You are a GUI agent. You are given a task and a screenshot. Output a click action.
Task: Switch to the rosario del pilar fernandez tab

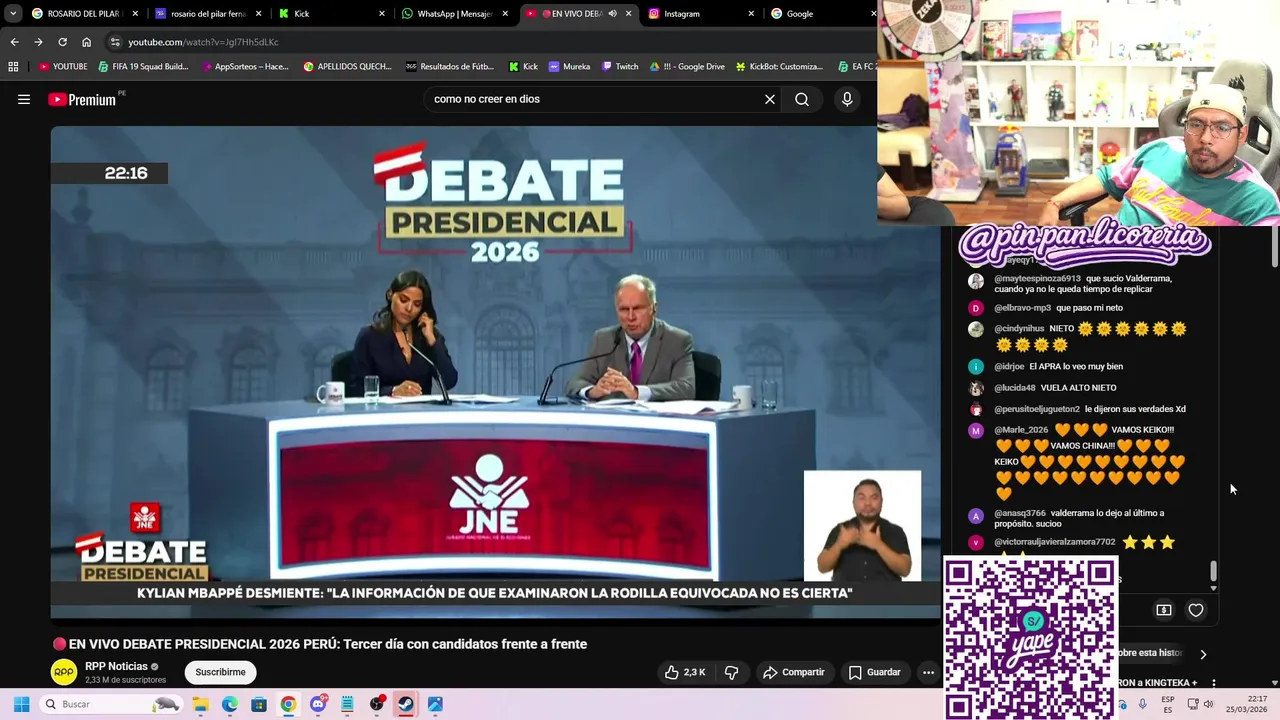(x=208, y=14)
